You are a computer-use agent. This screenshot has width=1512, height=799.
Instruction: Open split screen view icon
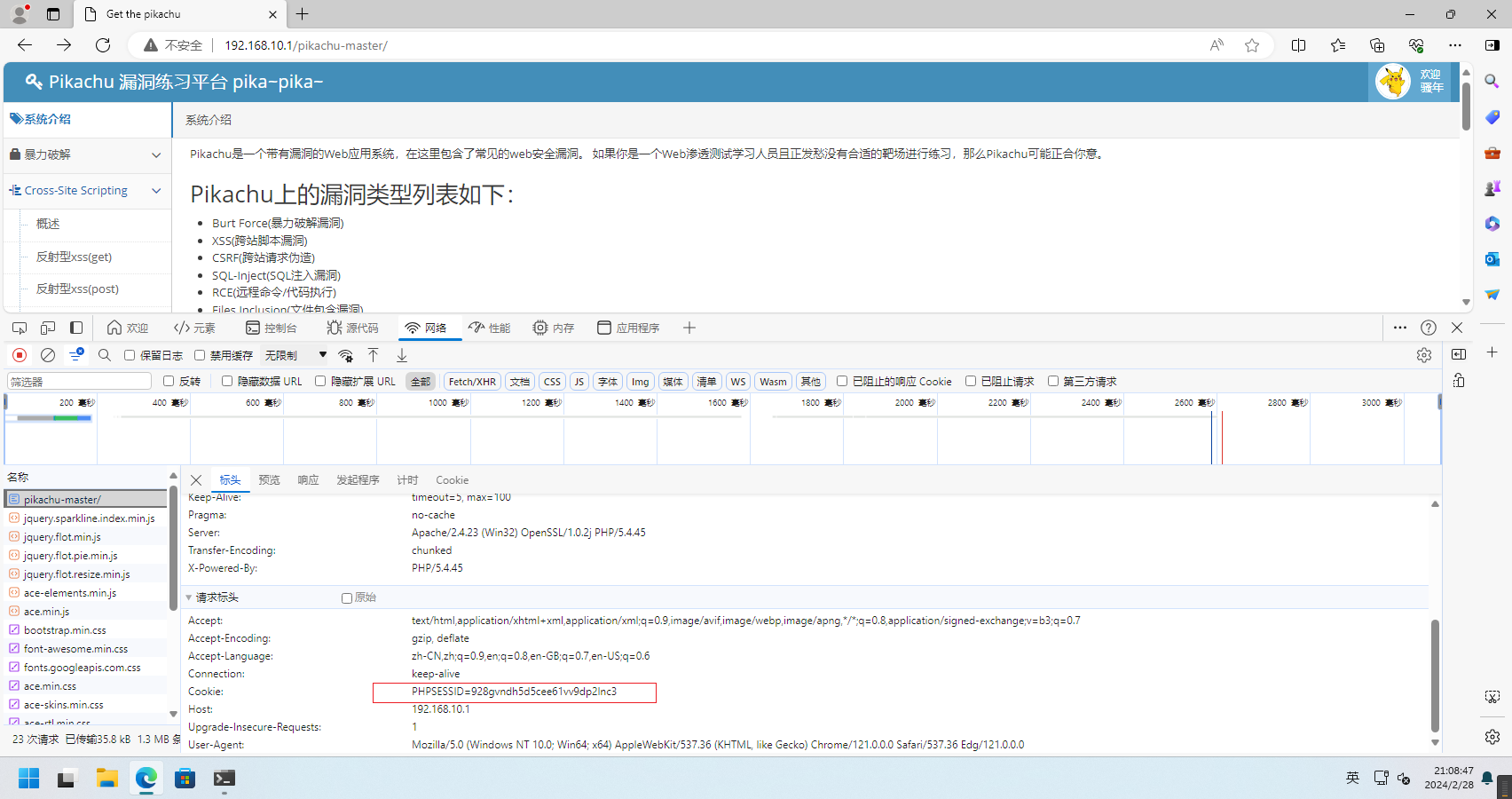point(1299,45)
